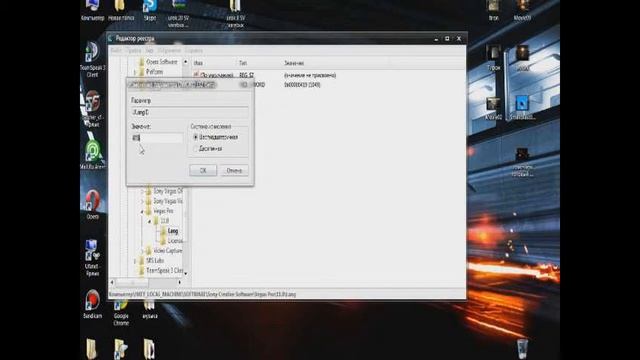Click the REG_SZ type cell
The height and width of the screenshot is (360, 640).
(247, 75)
